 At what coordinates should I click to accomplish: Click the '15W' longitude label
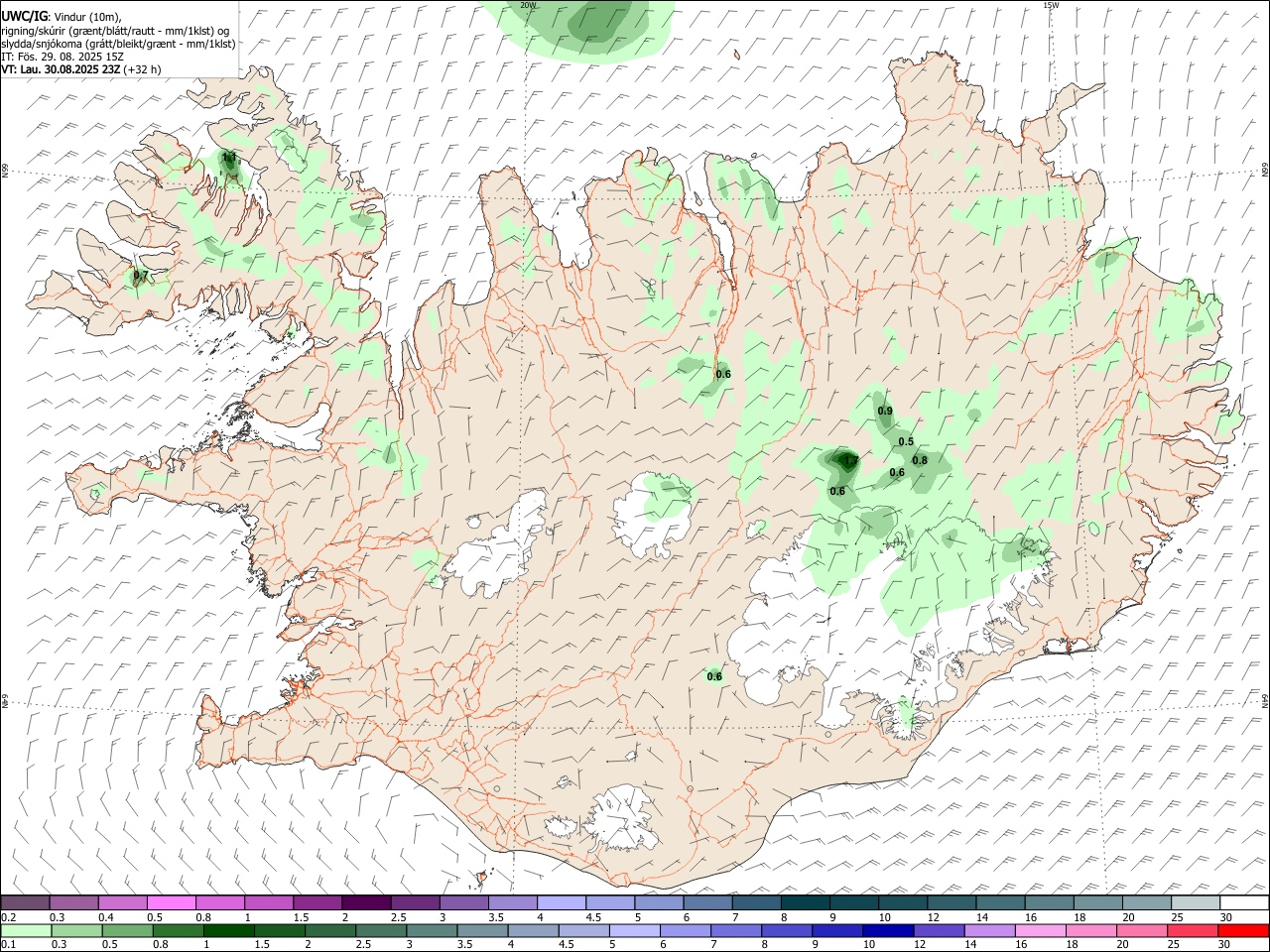coord(1051,5)
